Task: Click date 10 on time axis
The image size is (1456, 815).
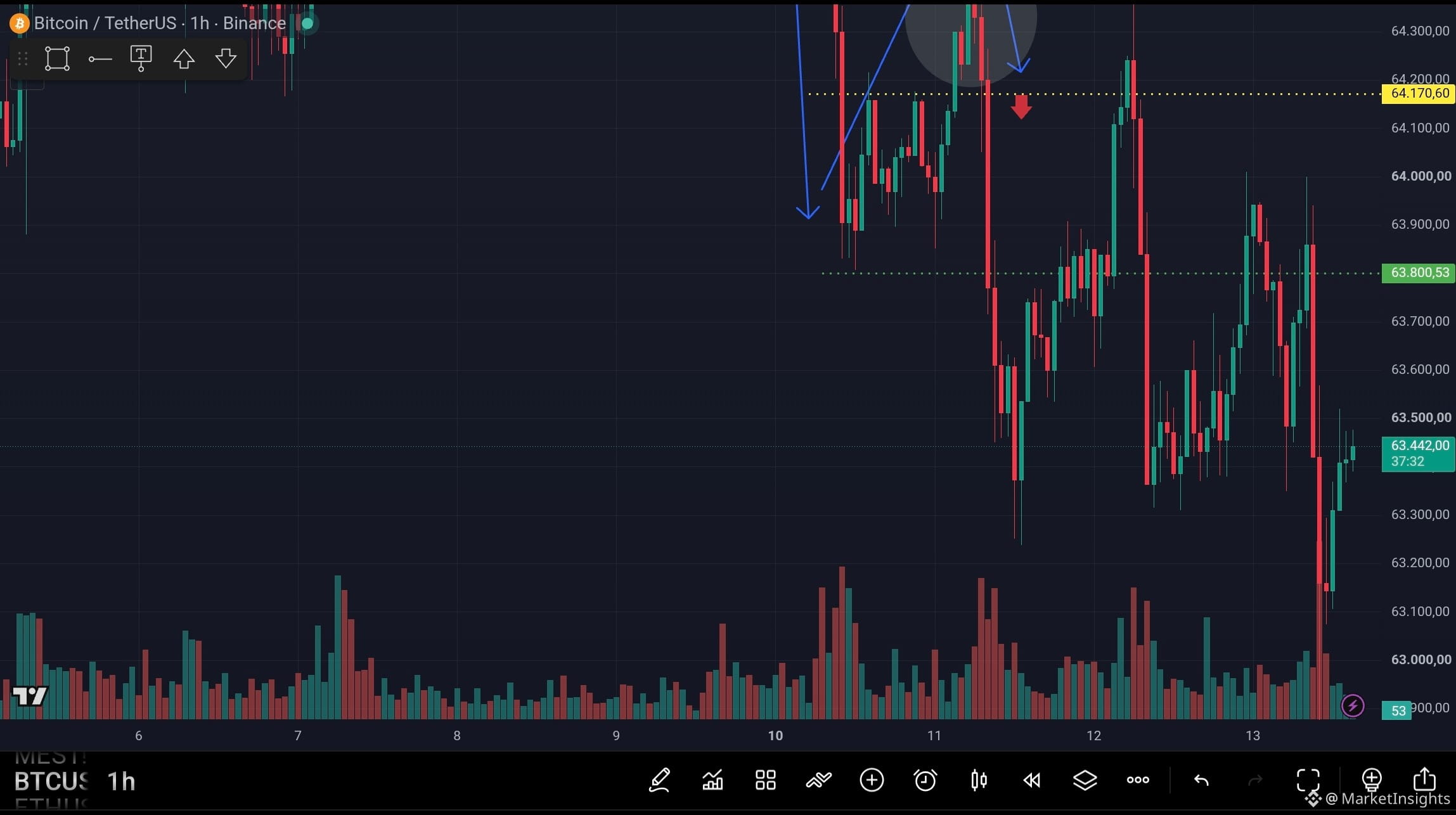Action: [x=775, y=736]
